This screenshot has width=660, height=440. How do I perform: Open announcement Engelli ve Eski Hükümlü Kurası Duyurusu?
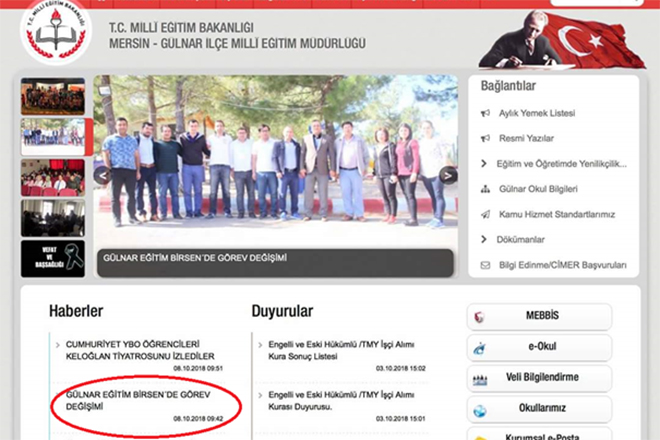click(341, 400)
